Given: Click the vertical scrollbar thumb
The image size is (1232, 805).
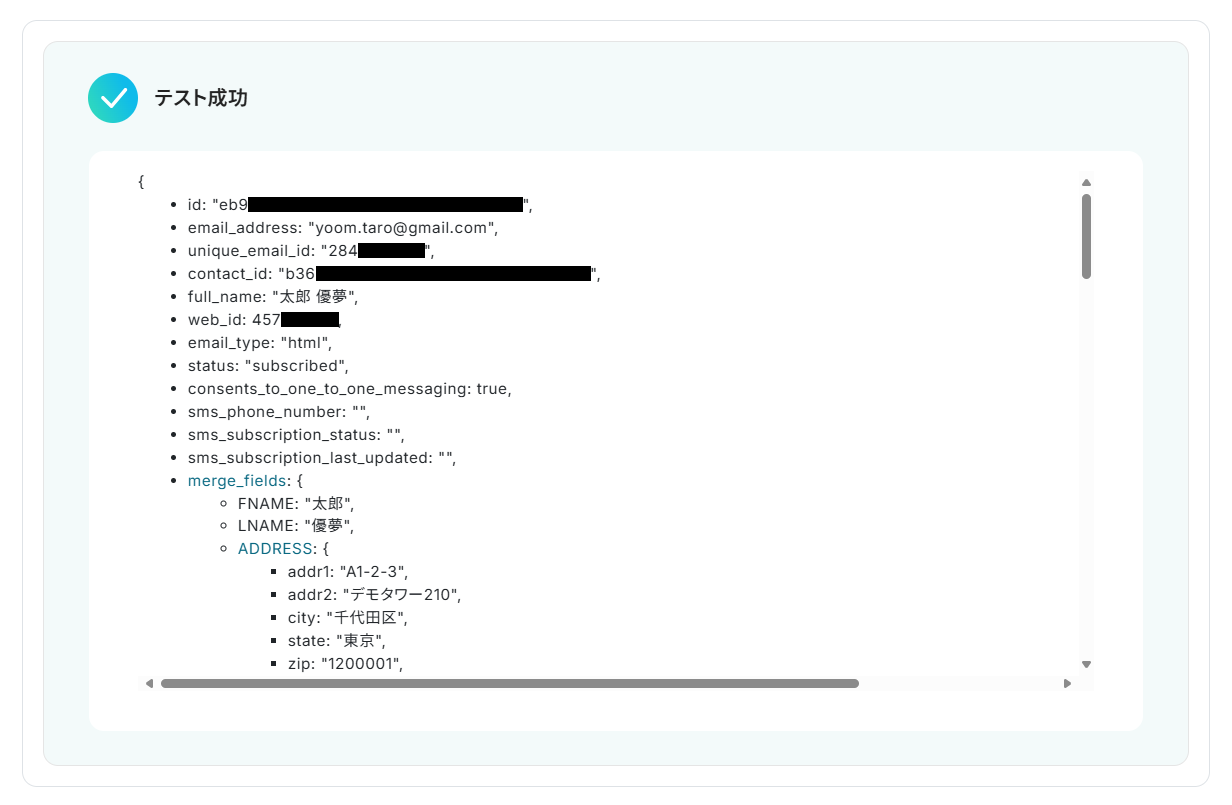Looking at the screenshot, I should tap(1086, 236).
